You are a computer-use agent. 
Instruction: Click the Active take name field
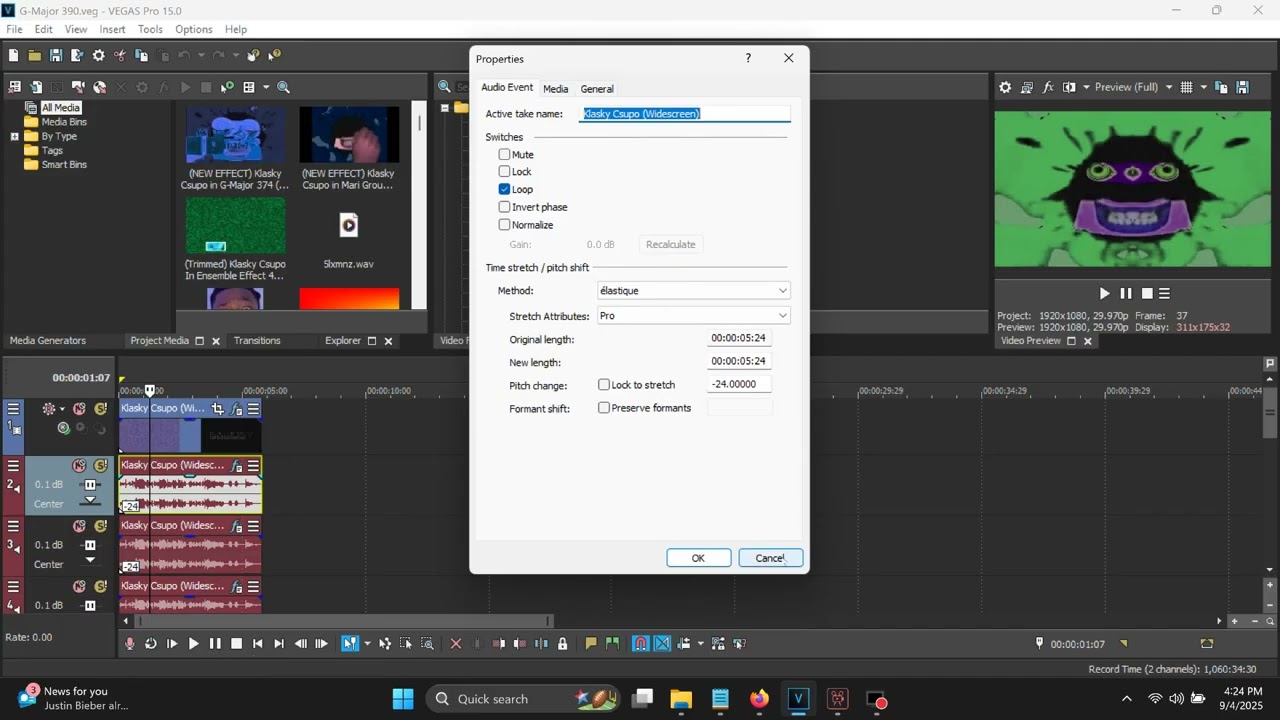686,114
